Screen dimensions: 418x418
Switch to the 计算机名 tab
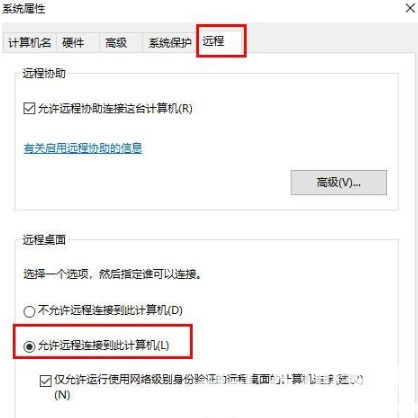coord(30,43)
